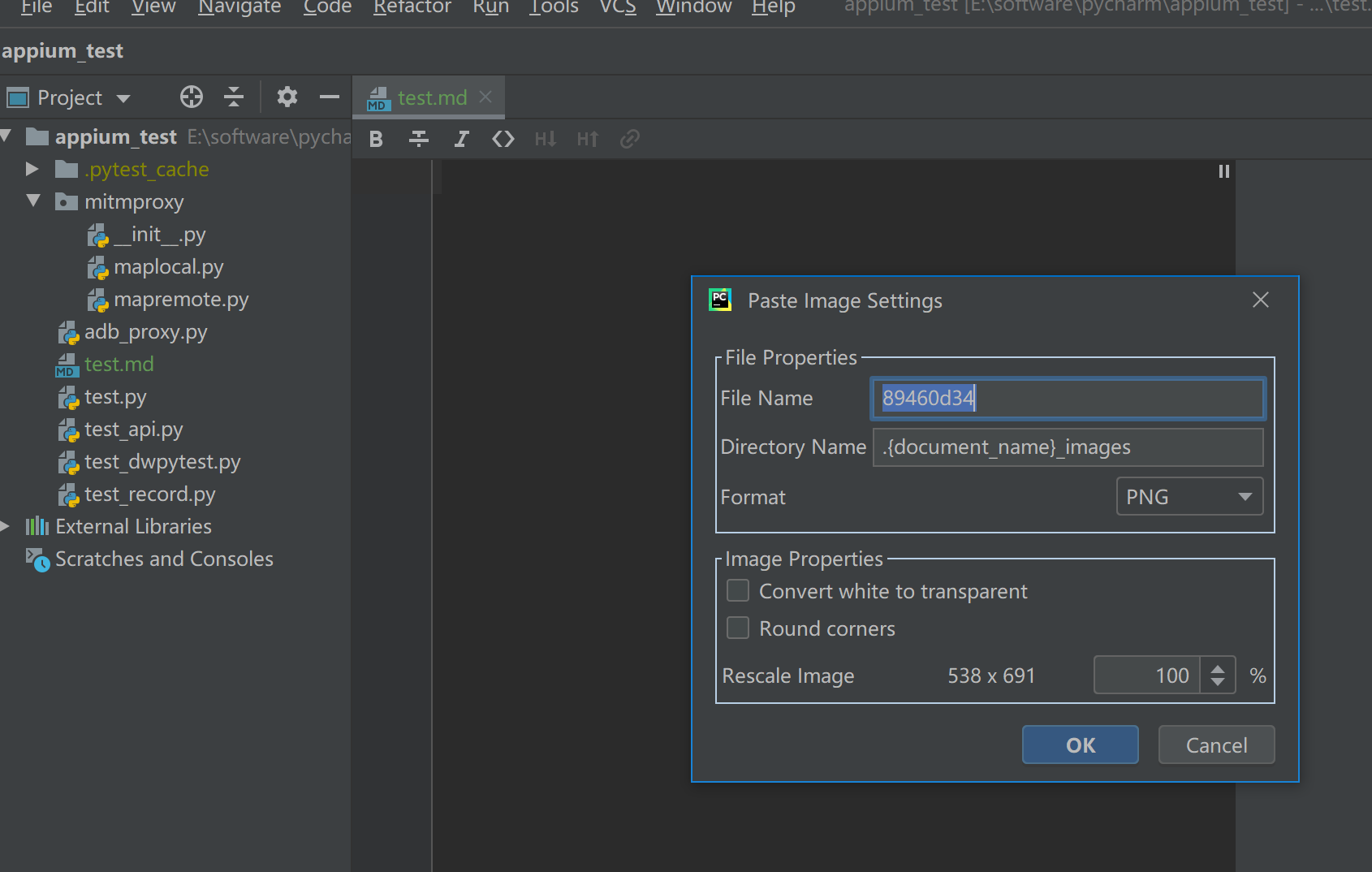Collapse the mitmproxy folder
Image resolution: width=1372 pixels, height=872 pixels.
pos(33,201)
